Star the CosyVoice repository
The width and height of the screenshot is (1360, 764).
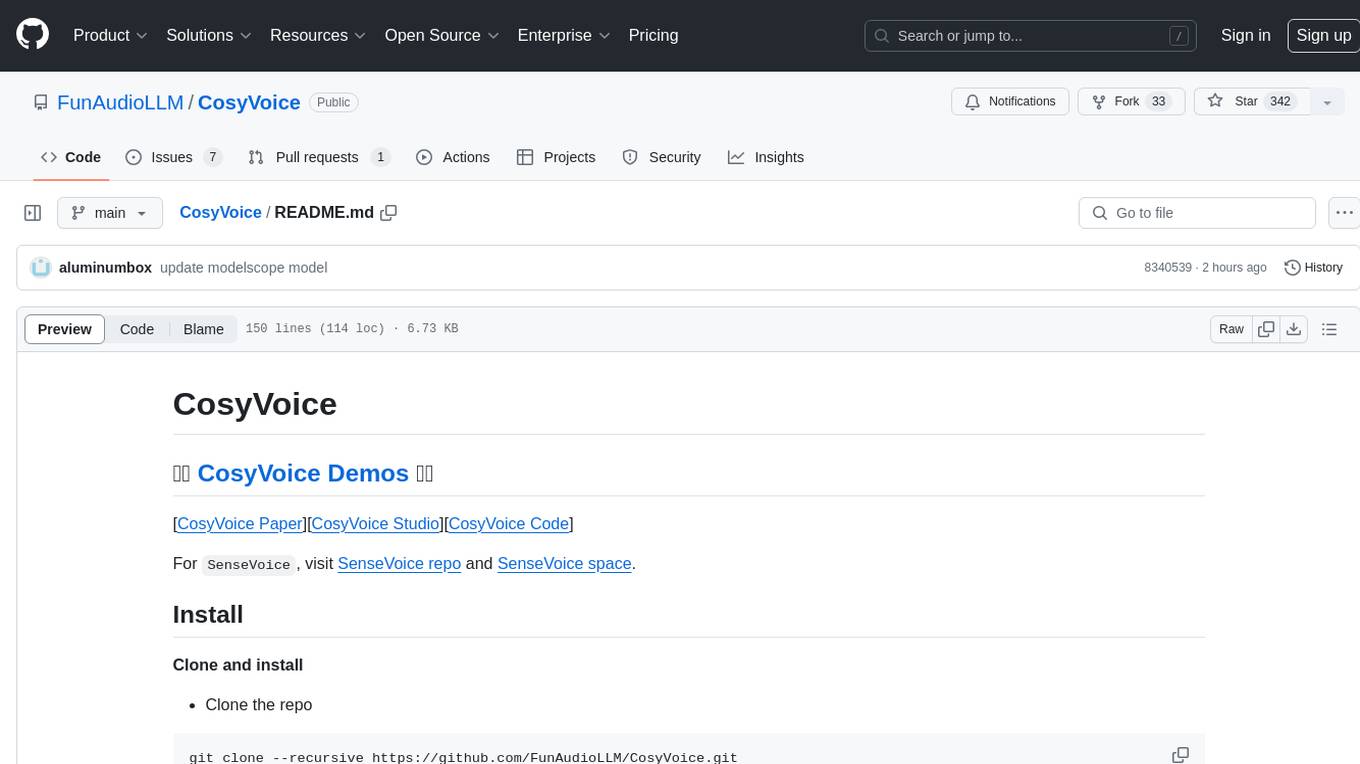click(1252, 102)
